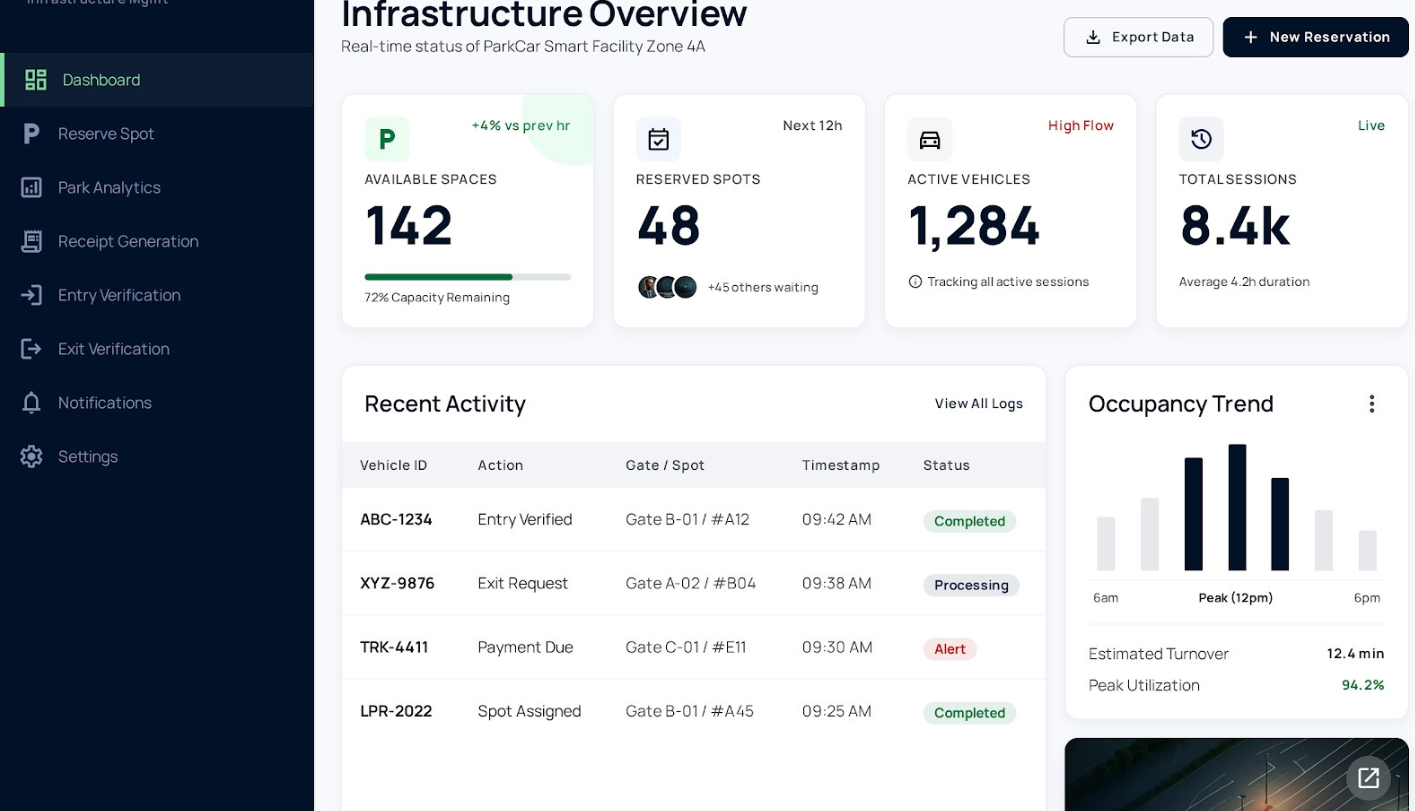Click the Reserved Spots calendar icon

[658, 139]
